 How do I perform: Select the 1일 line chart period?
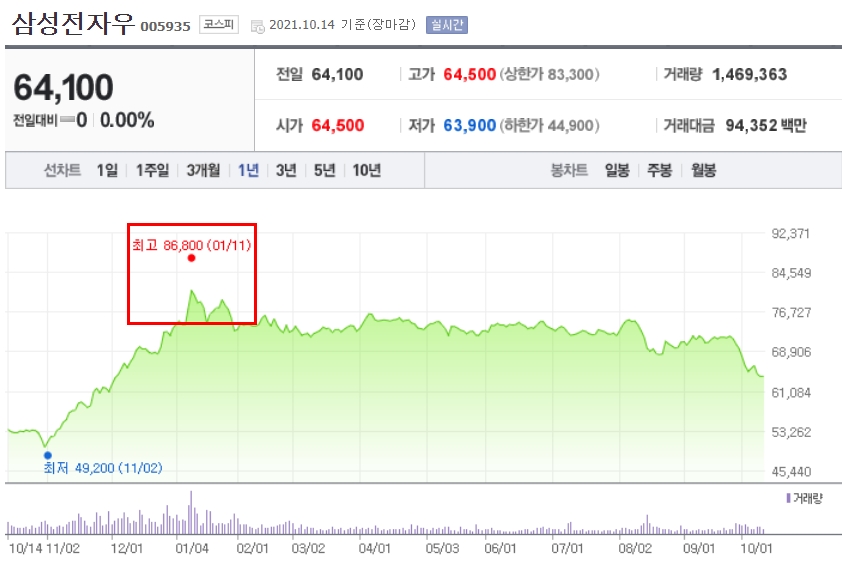(107, 171)
